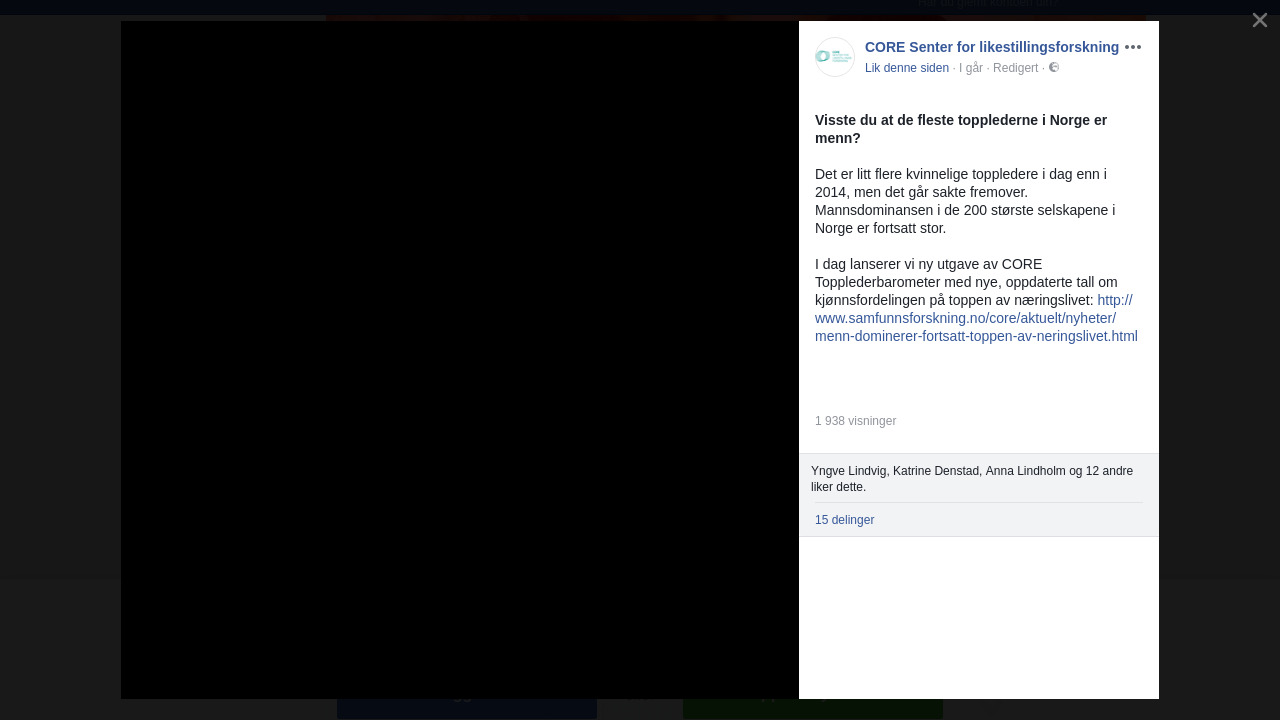Click the '1 938 visninger' view count
Image resolution: width=1280 pixels, height=720 pixels.
point(855,421)
